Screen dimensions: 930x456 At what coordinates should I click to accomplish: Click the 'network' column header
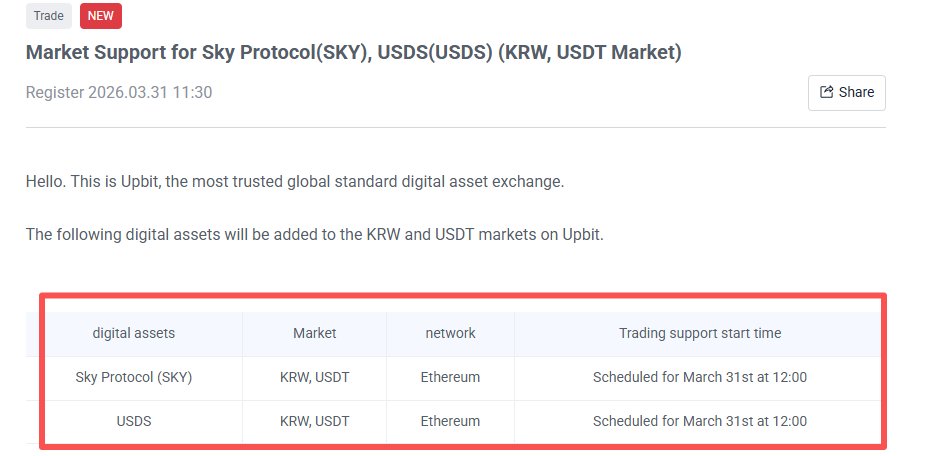pyautogui.click(x=450, y=333)
